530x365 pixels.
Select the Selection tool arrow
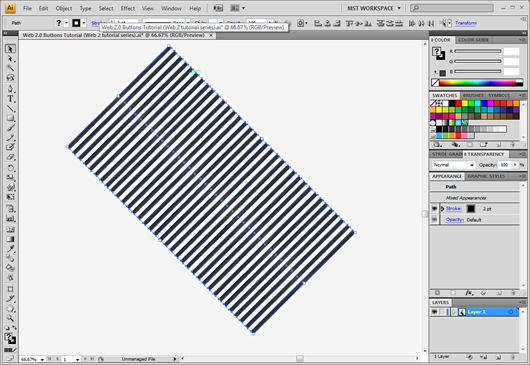(x=10, y=49)
